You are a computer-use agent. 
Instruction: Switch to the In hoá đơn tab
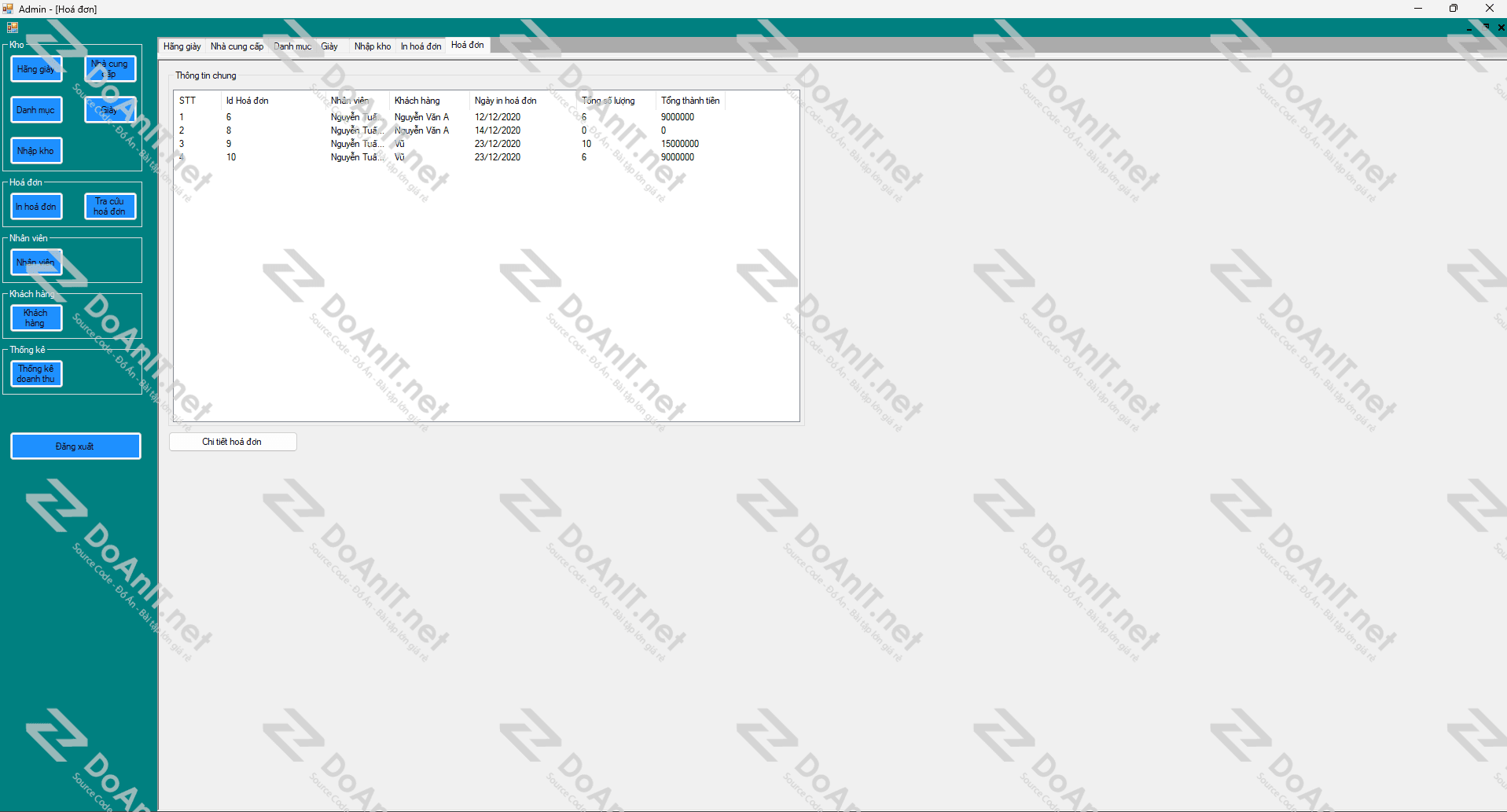point(421,46)
